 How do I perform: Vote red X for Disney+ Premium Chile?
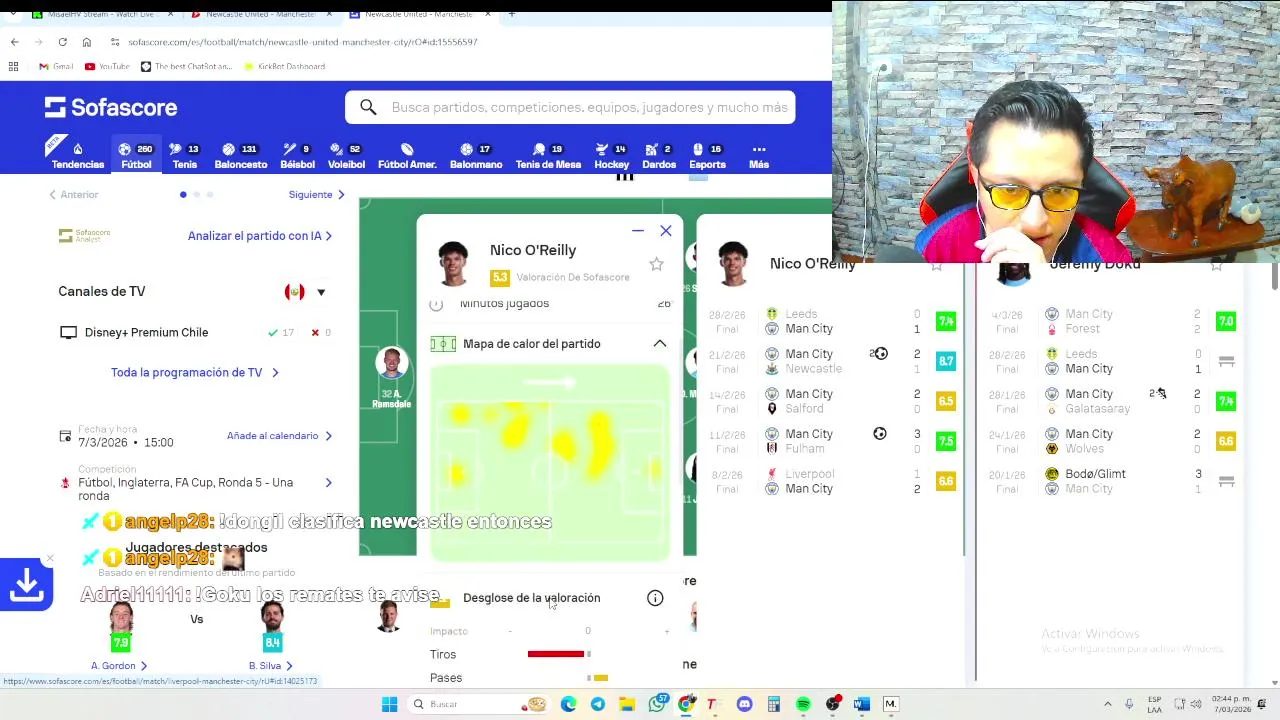coord(315,332)
